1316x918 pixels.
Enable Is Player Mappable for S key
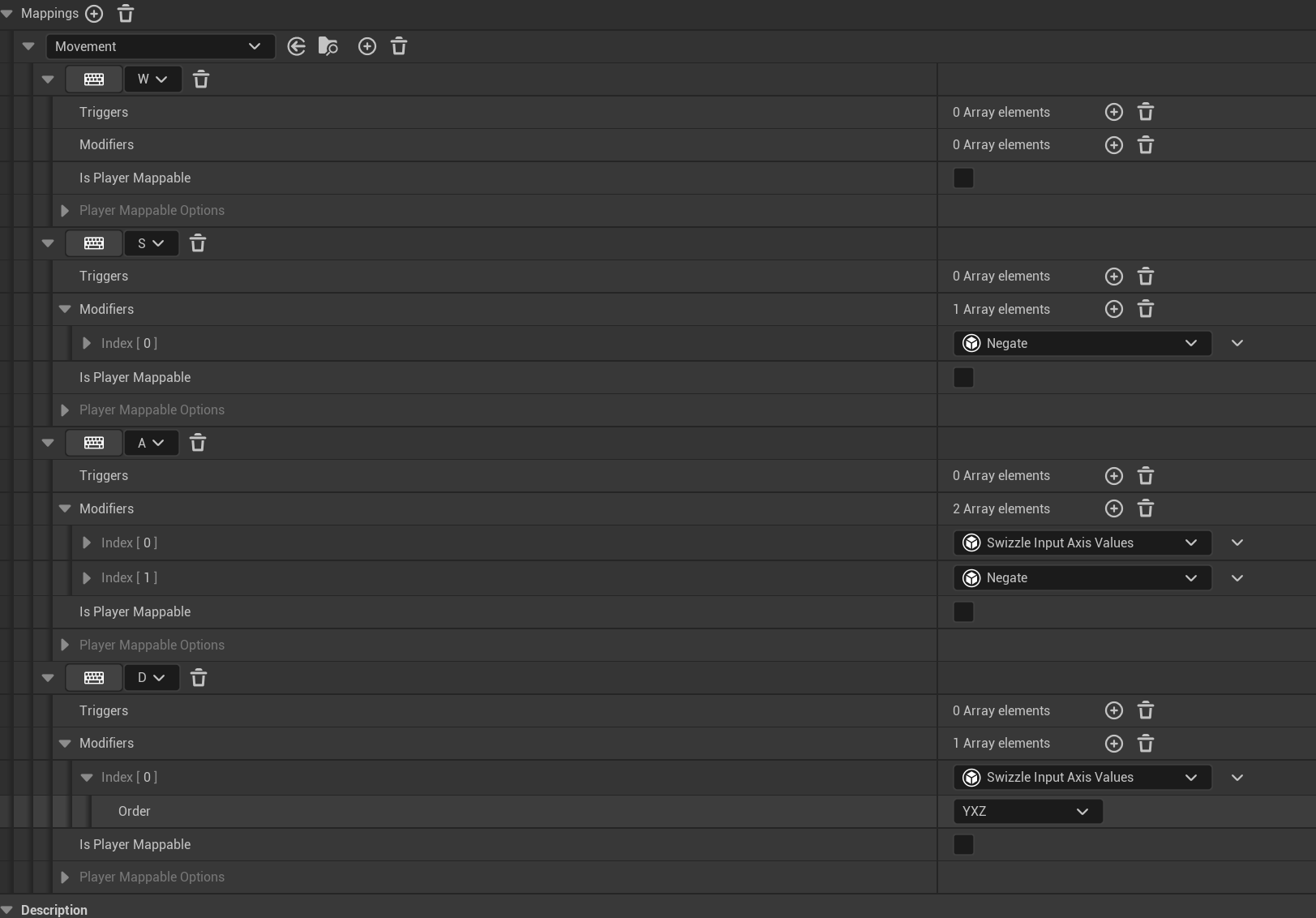pyautogui.click(x=963, y=377)
